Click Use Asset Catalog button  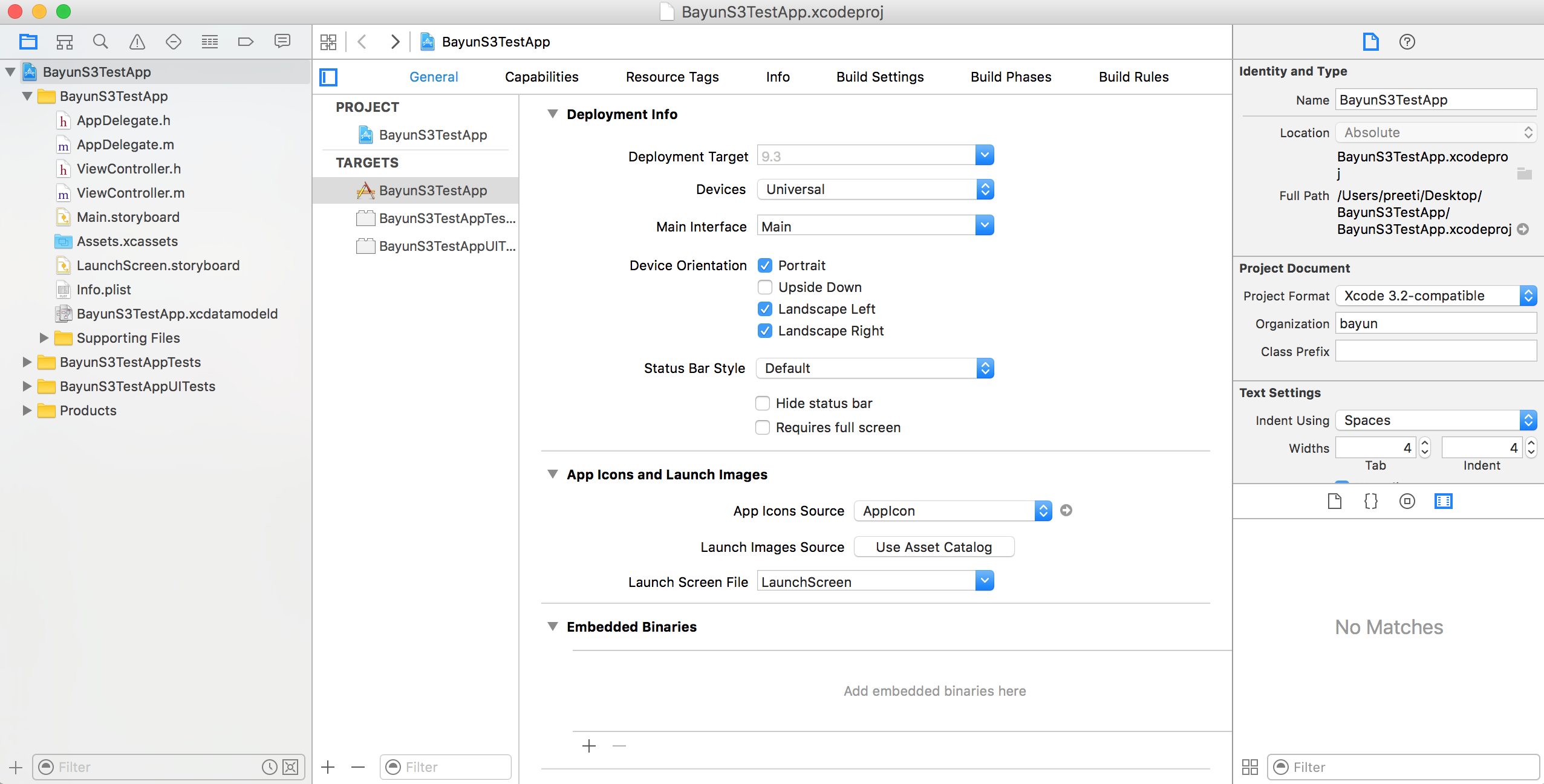[x=933, y=547]
